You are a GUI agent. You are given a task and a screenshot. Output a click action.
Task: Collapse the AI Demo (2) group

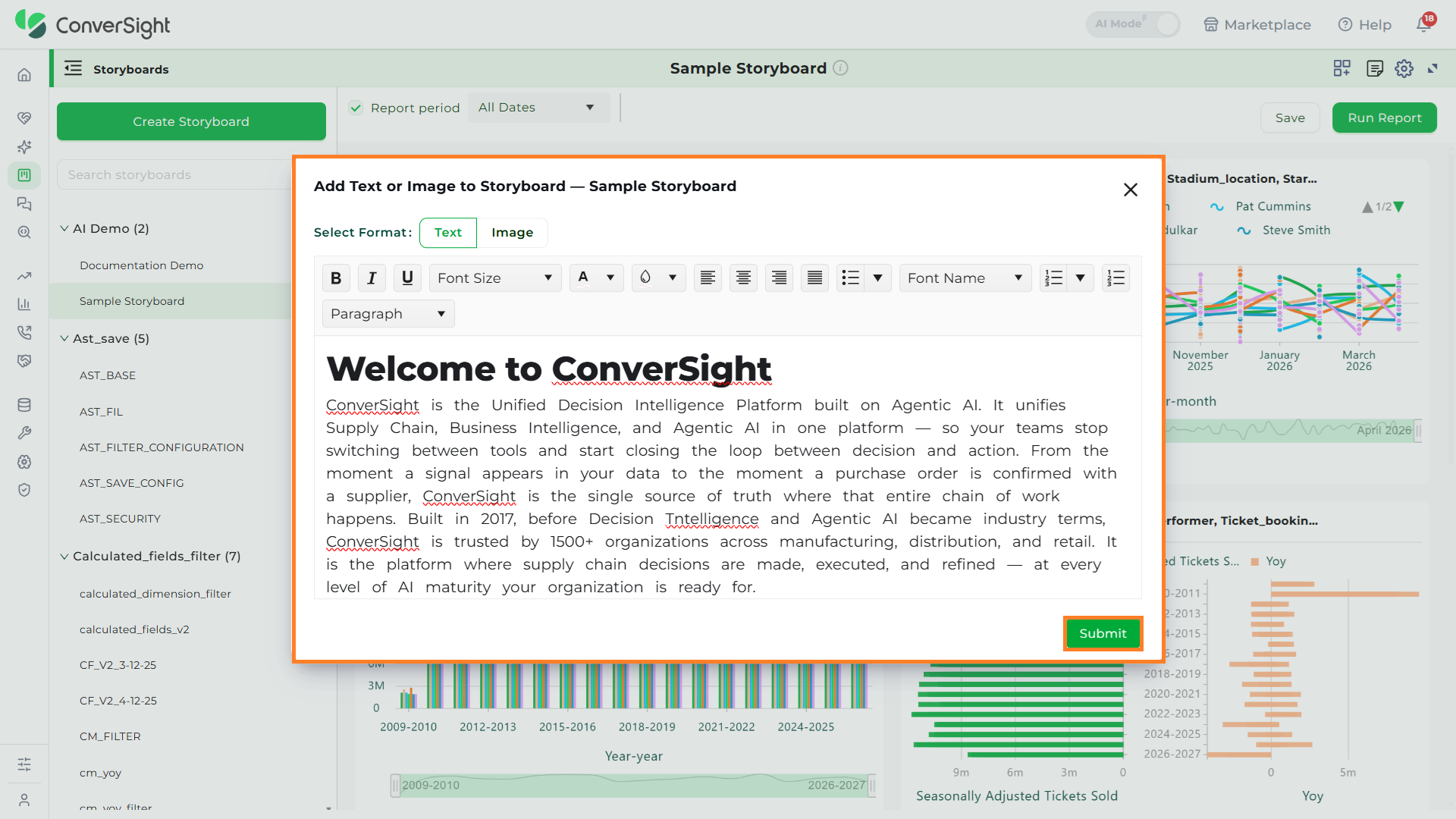[64, 228]
